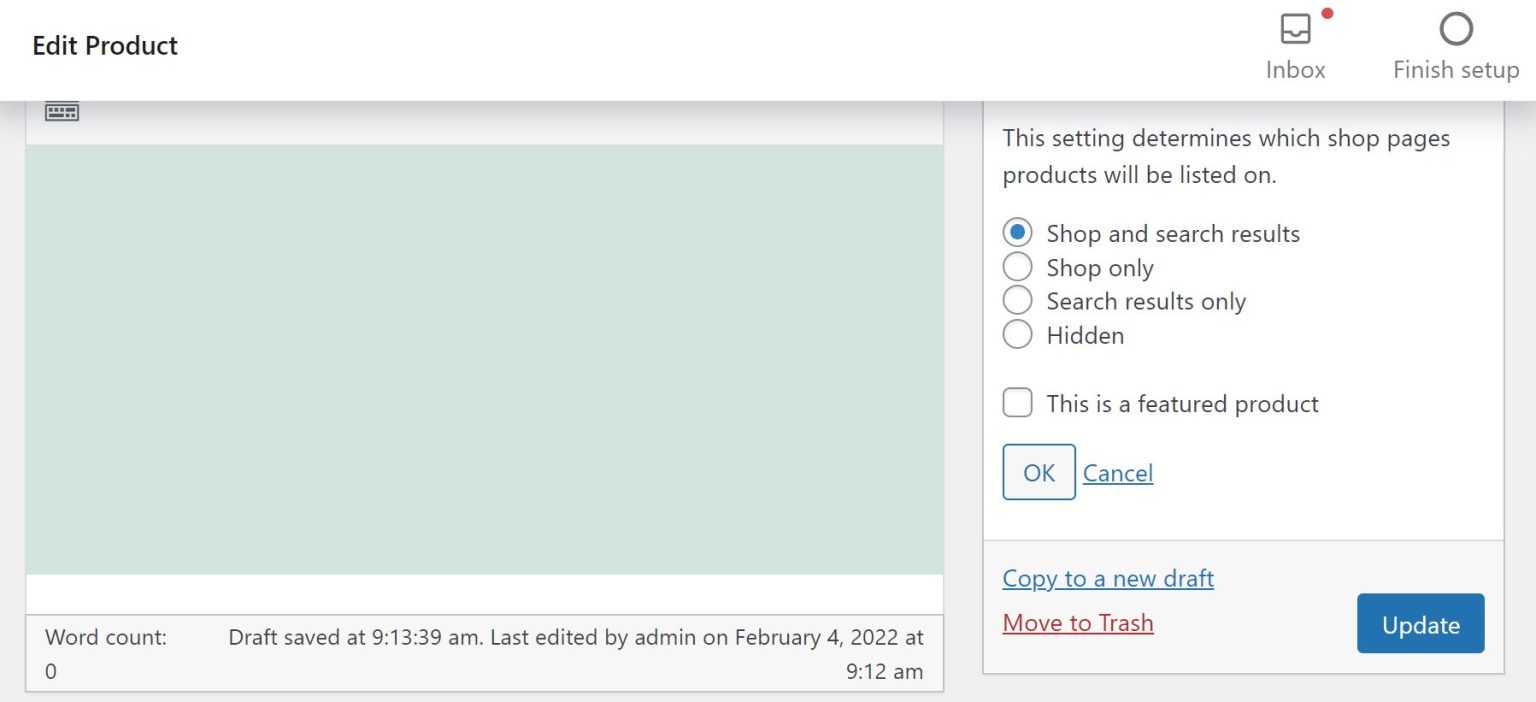The height and width of the screenshot is (702, 1536).
Task: Move the product to Trash
Action: click(x=1077, y=623)
